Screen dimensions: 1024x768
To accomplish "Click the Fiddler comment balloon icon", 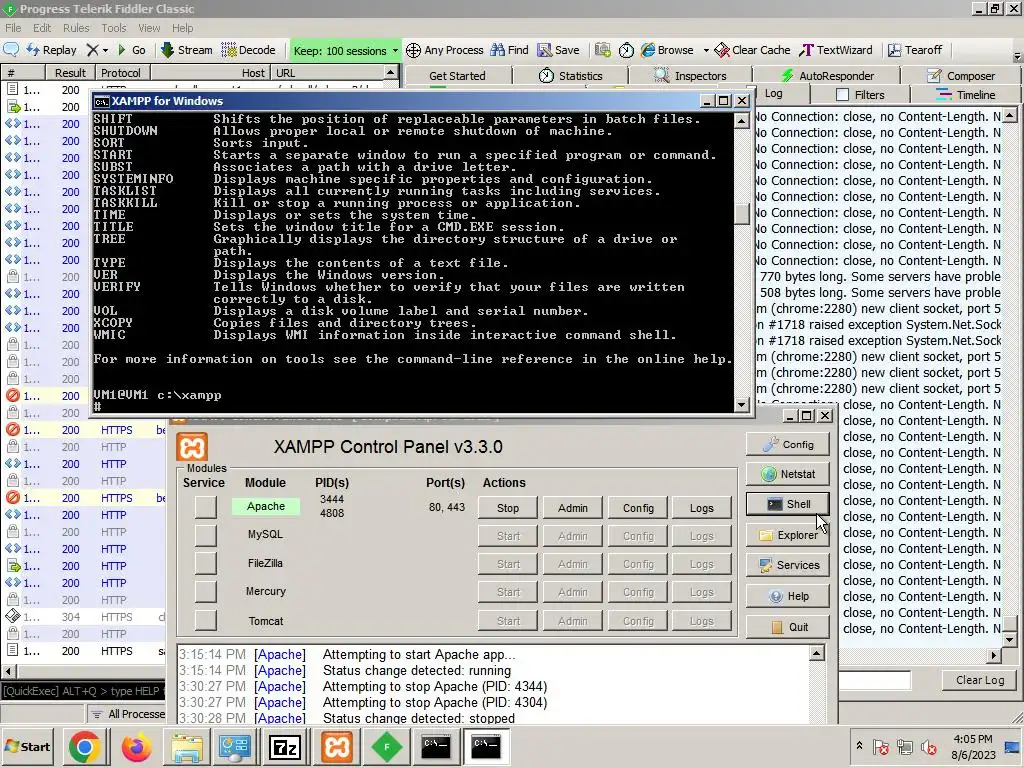I will [11, 50].
